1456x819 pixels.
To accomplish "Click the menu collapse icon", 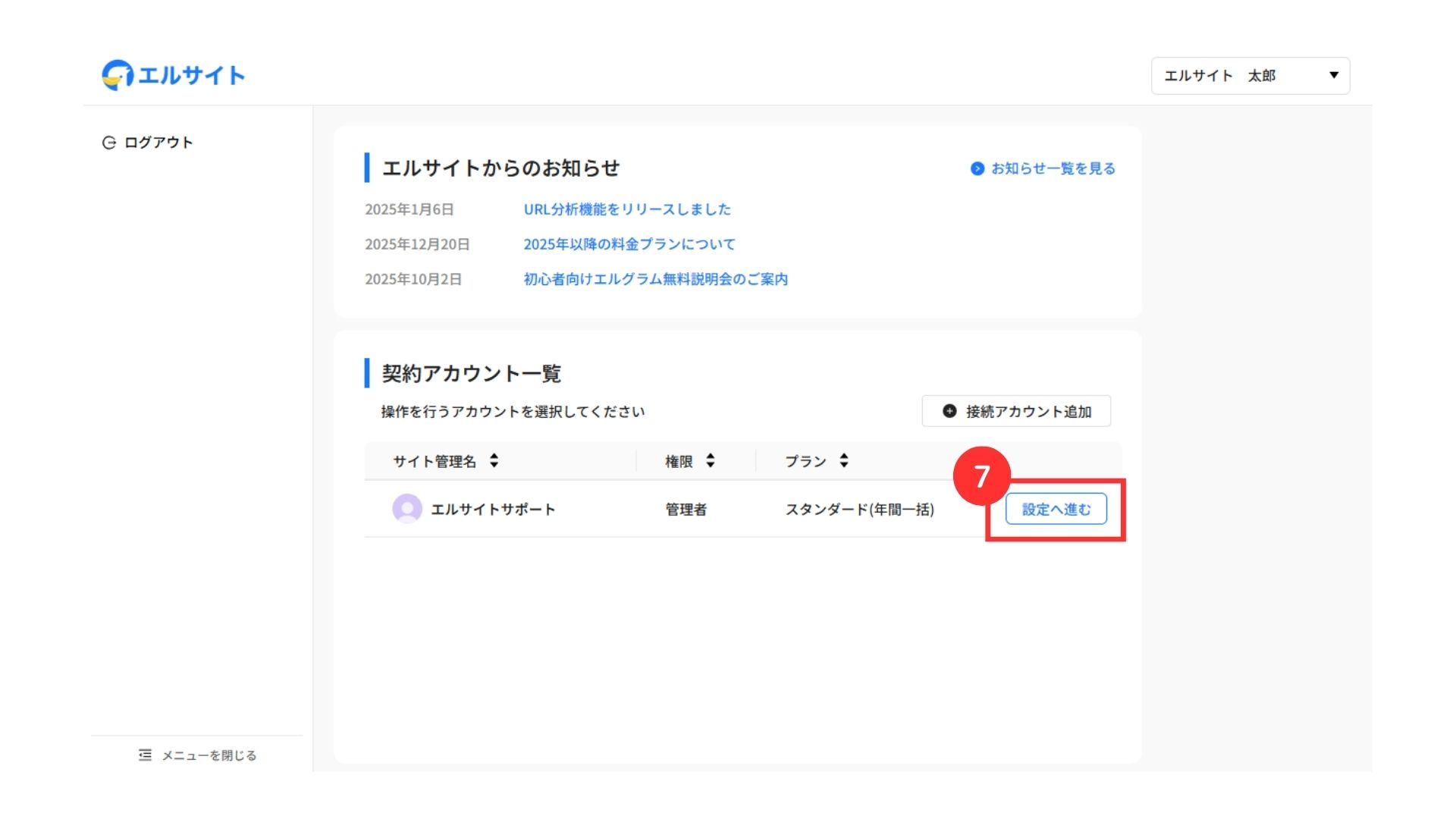I will tap(145, 755).
